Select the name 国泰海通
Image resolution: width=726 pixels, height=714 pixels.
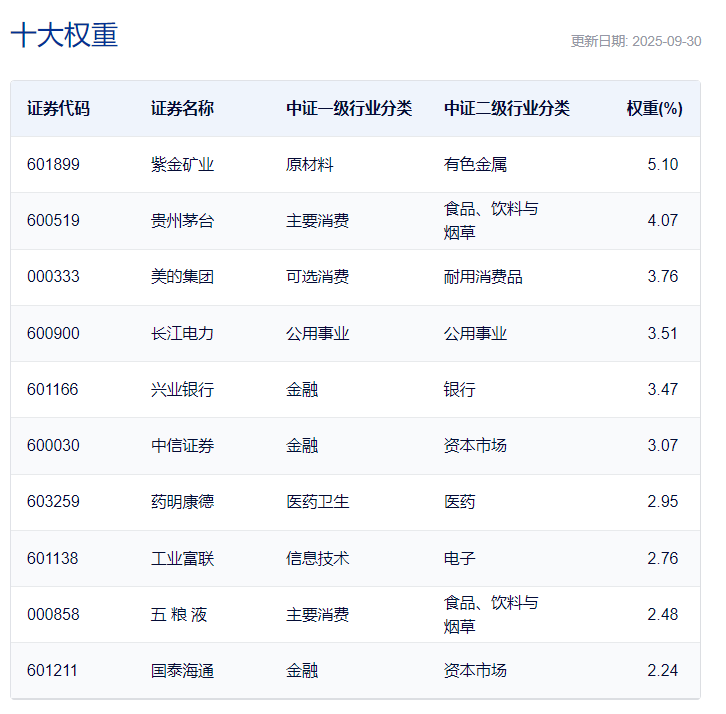[182, 670]
